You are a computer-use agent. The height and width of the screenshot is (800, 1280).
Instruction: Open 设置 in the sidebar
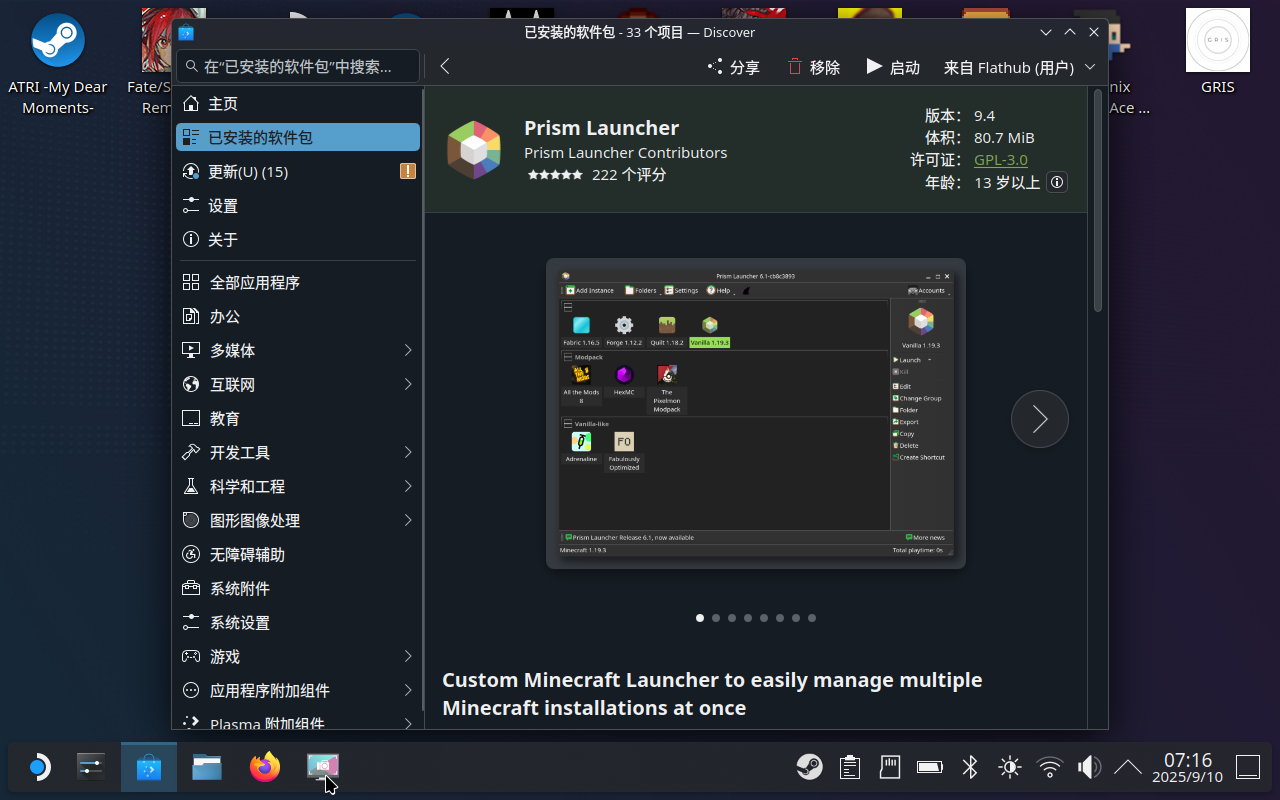pyautogui.click(x=298, y=205)
